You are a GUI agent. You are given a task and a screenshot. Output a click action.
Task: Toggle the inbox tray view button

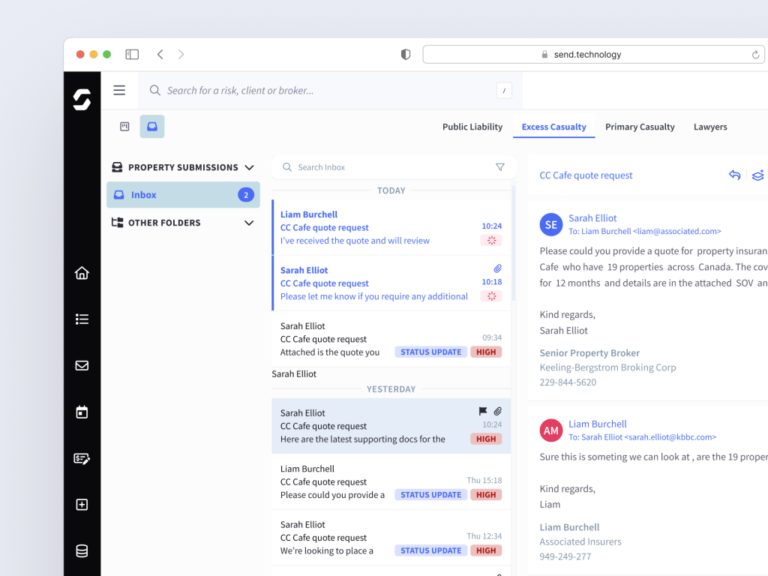tap(152, 127)
